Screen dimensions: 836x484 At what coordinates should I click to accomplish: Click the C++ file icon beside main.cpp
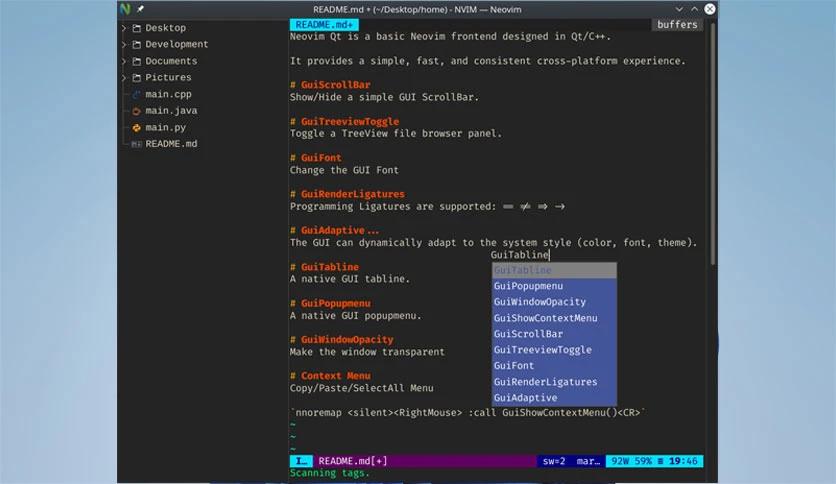tap(136, 94)
